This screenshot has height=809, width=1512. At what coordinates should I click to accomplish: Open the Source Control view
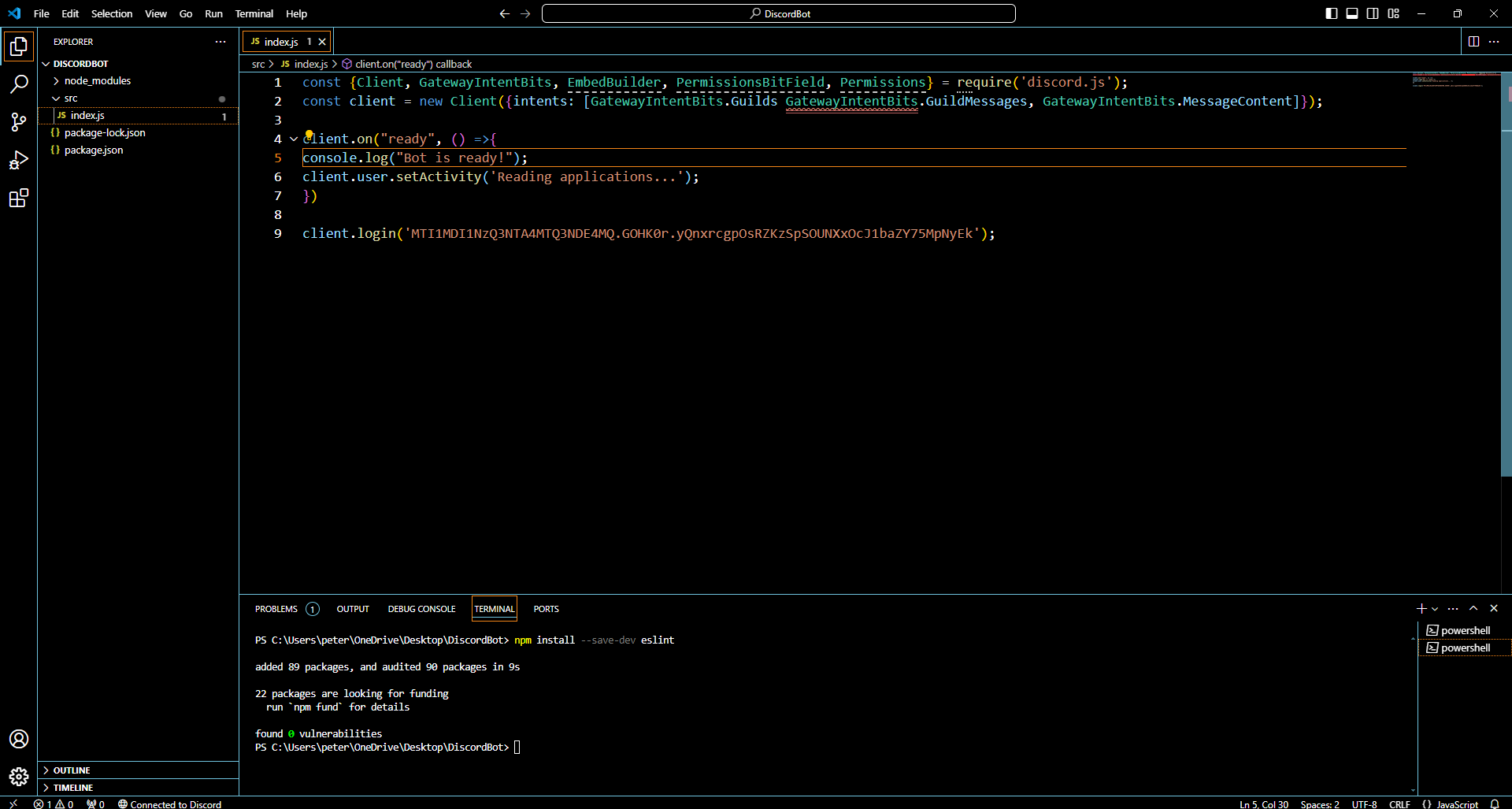[19, 122]
